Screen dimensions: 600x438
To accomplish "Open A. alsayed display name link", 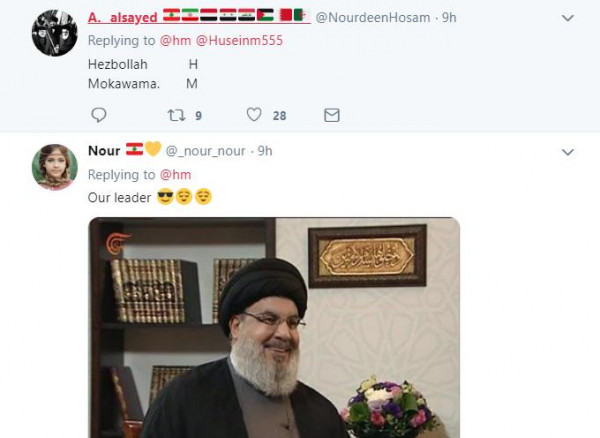I will pos(122,18).
